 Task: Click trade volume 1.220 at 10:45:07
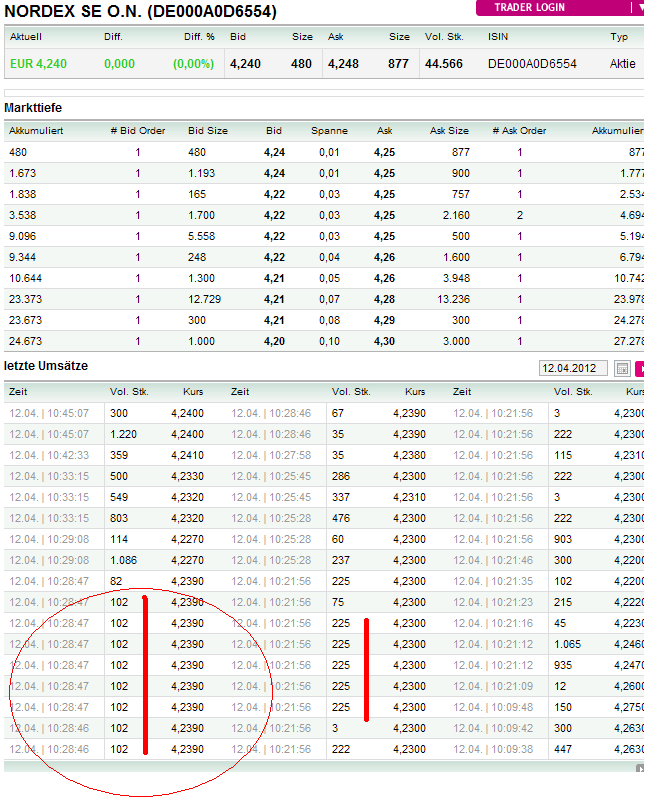(x=123, y=434)
